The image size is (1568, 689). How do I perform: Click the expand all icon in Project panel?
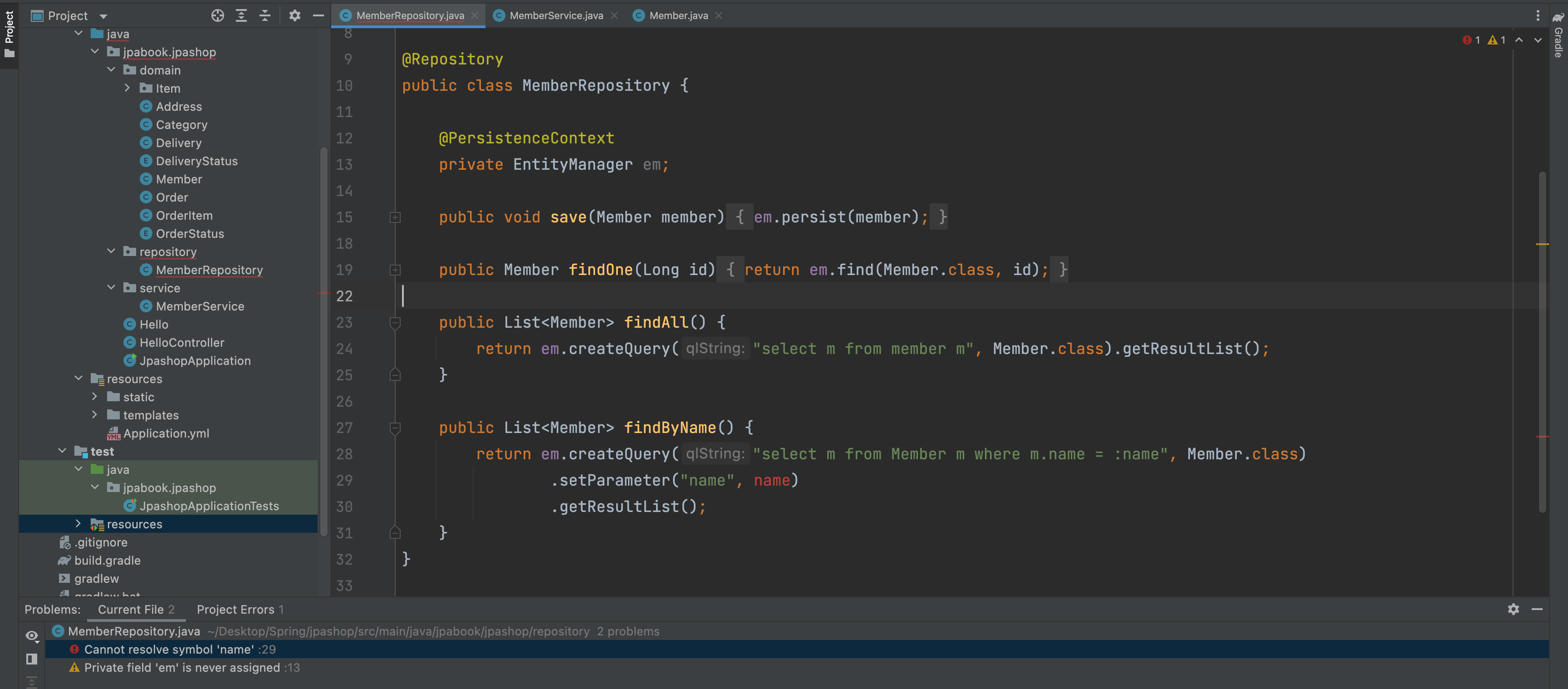[241, 16]
